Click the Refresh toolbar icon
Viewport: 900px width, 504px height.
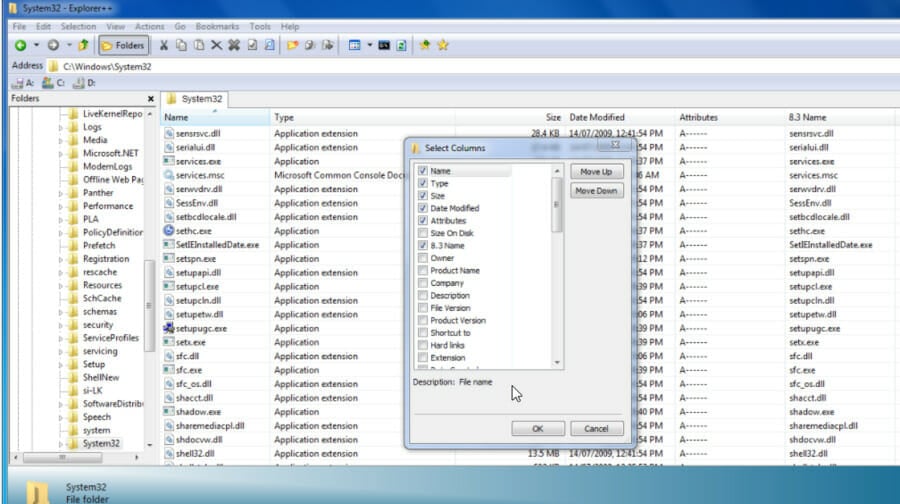coord(401,45)
